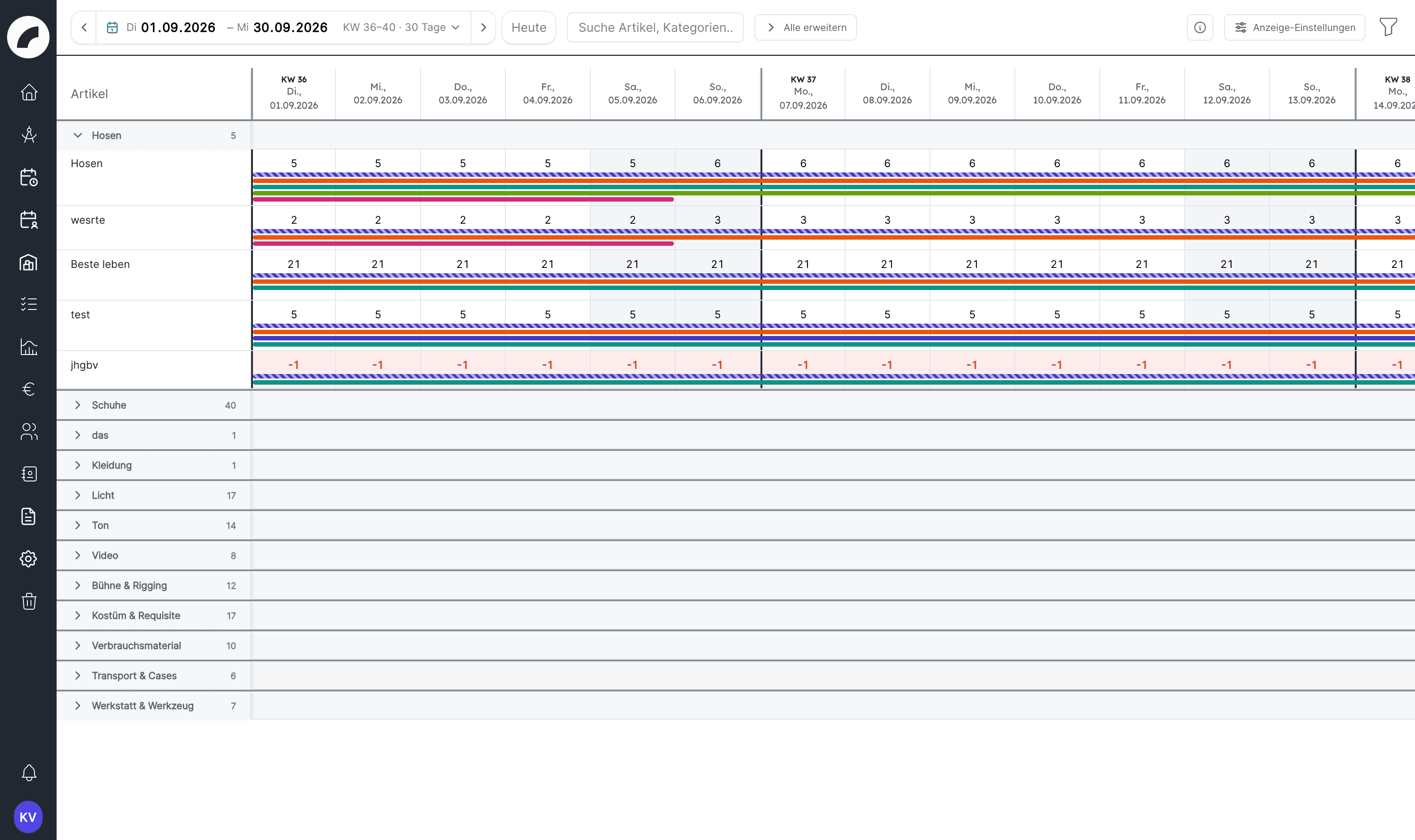This screenshot has width=1415, height=840.
Task: Open Anzeige-Einstellungen display settings
Action: (x=1294, y=27)
